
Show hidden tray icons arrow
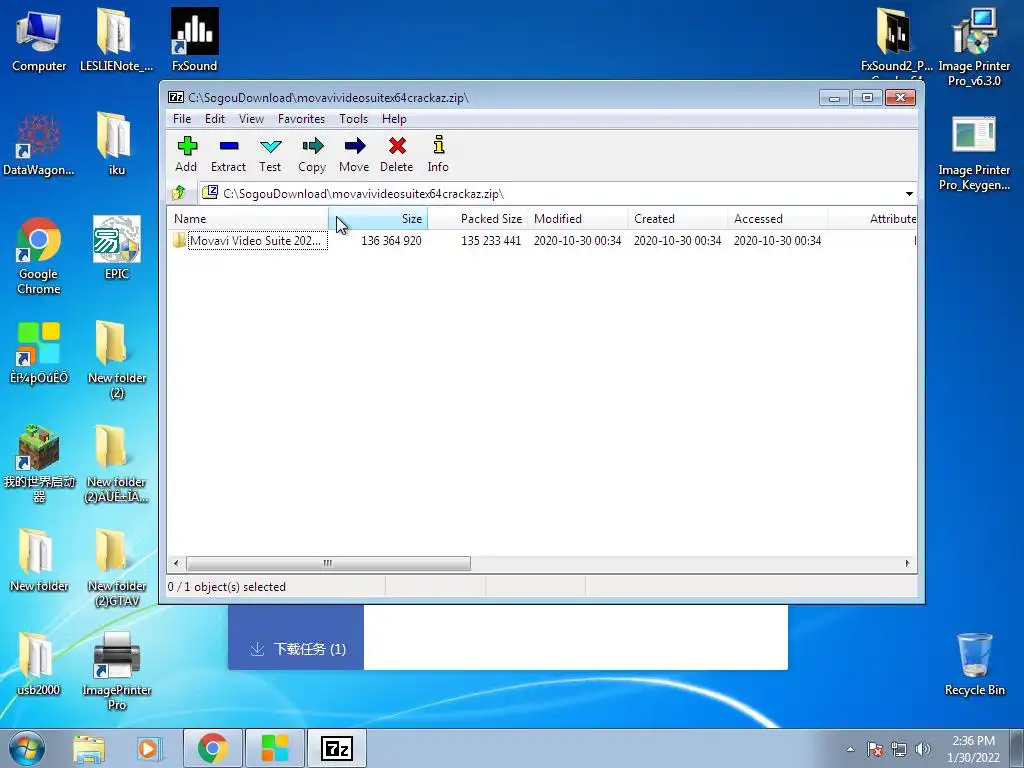850,749
